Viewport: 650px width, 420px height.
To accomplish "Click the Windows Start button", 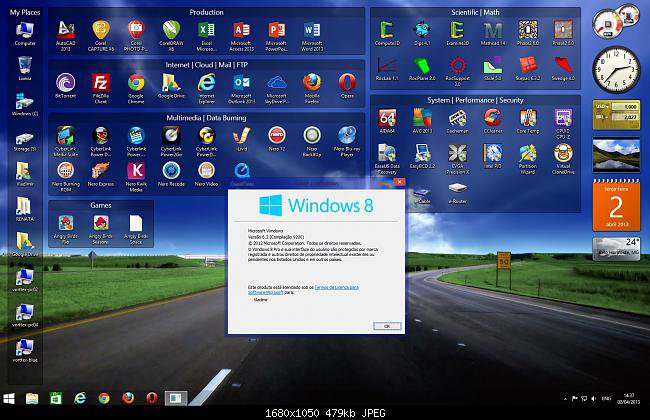I will pyautogui.click(x=9, y=398).
